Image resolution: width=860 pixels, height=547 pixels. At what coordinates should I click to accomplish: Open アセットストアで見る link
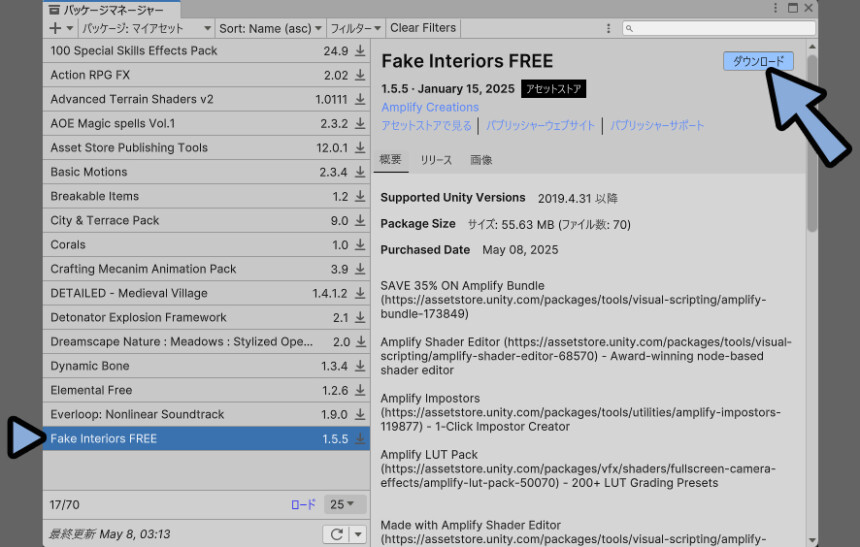coord(426,126)
